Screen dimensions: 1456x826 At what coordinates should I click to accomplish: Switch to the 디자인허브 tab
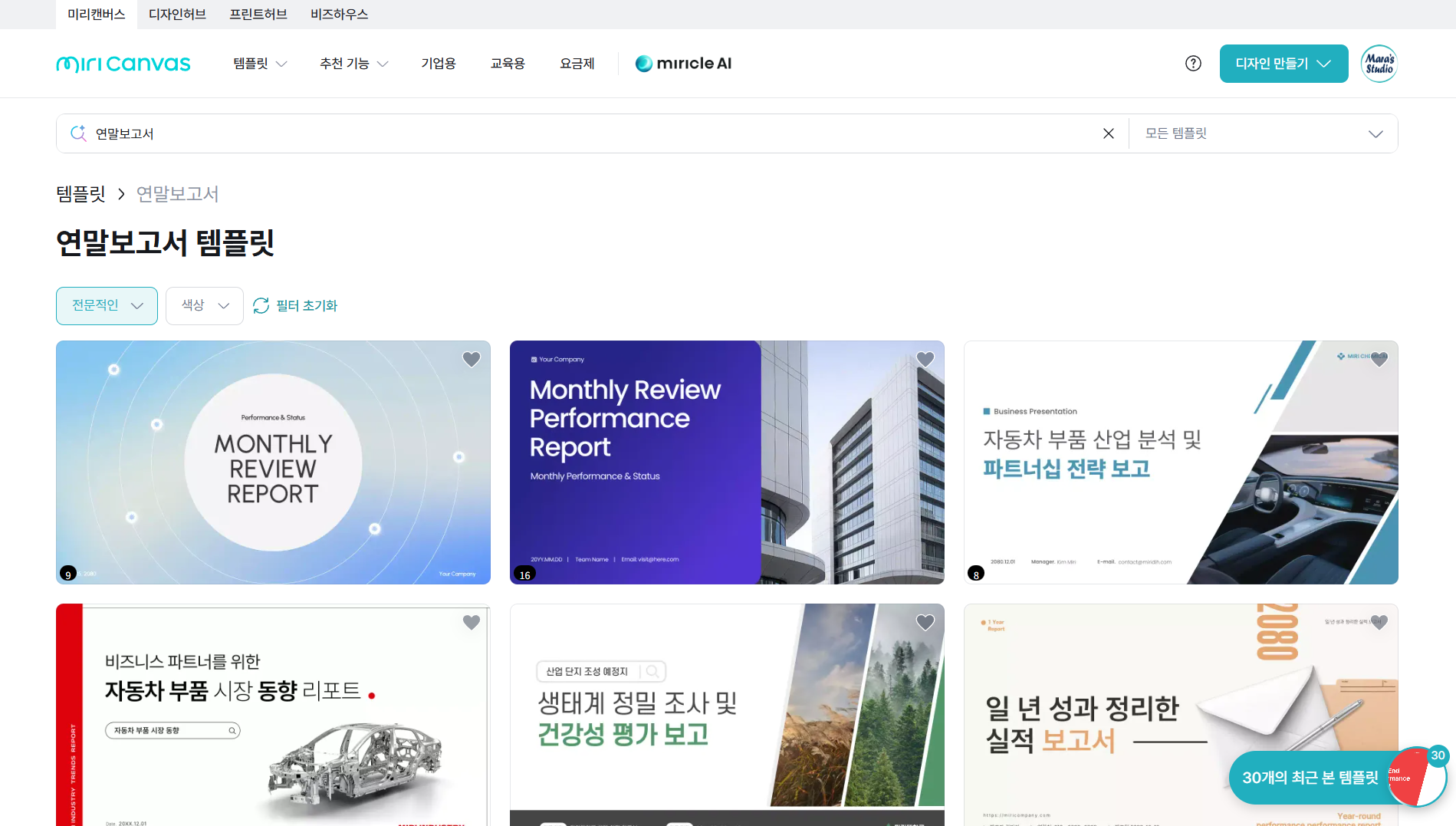(177, 15)
